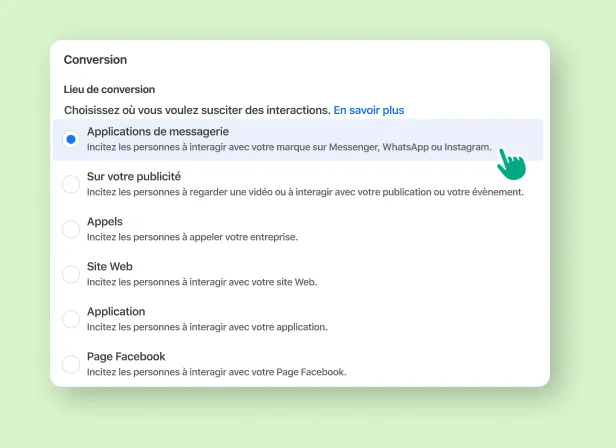Click the Lieu de conversion label
This screenshot has height=448, width=616.
(109, 90)
